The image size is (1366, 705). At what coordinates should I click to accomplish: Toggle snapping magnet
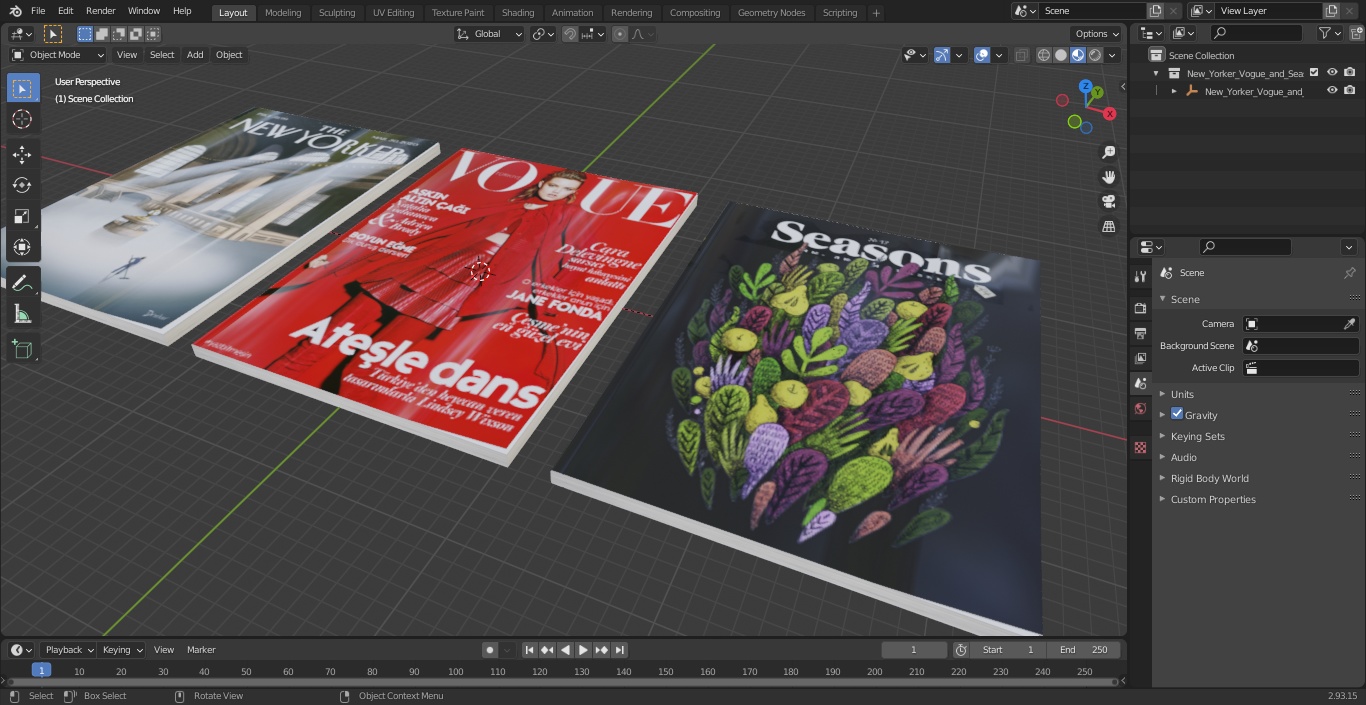pyautogui.click(x=570, y=34)
